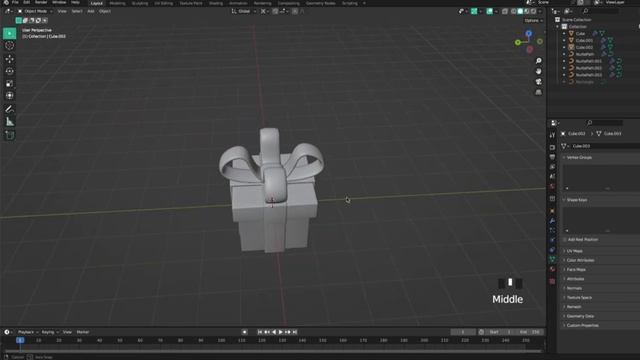
Task: Open the Tool properties tab
Action: click(x=552, y=135)
